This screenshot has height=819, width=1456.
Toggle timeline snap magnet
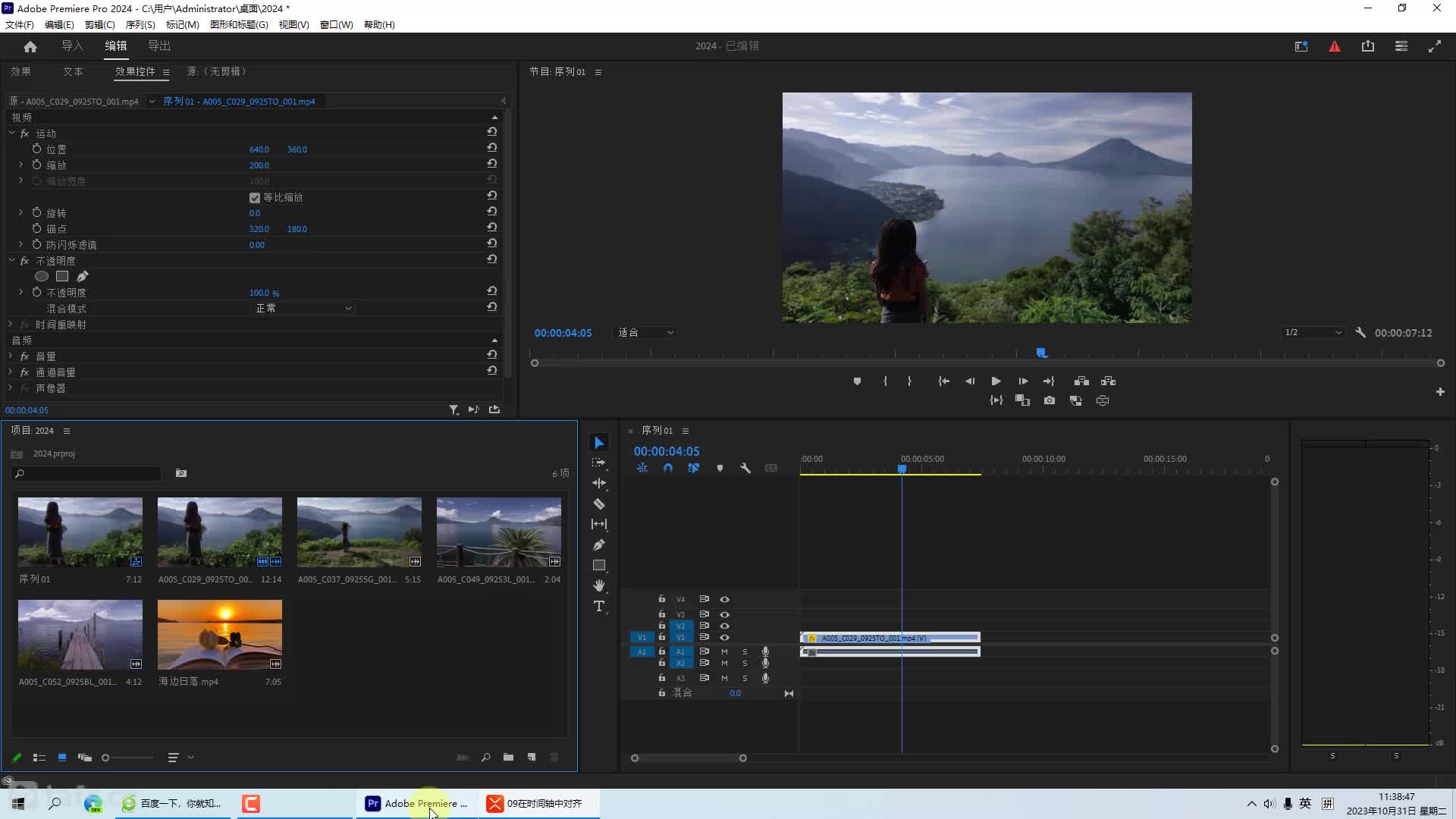click(x=668, y=469)
